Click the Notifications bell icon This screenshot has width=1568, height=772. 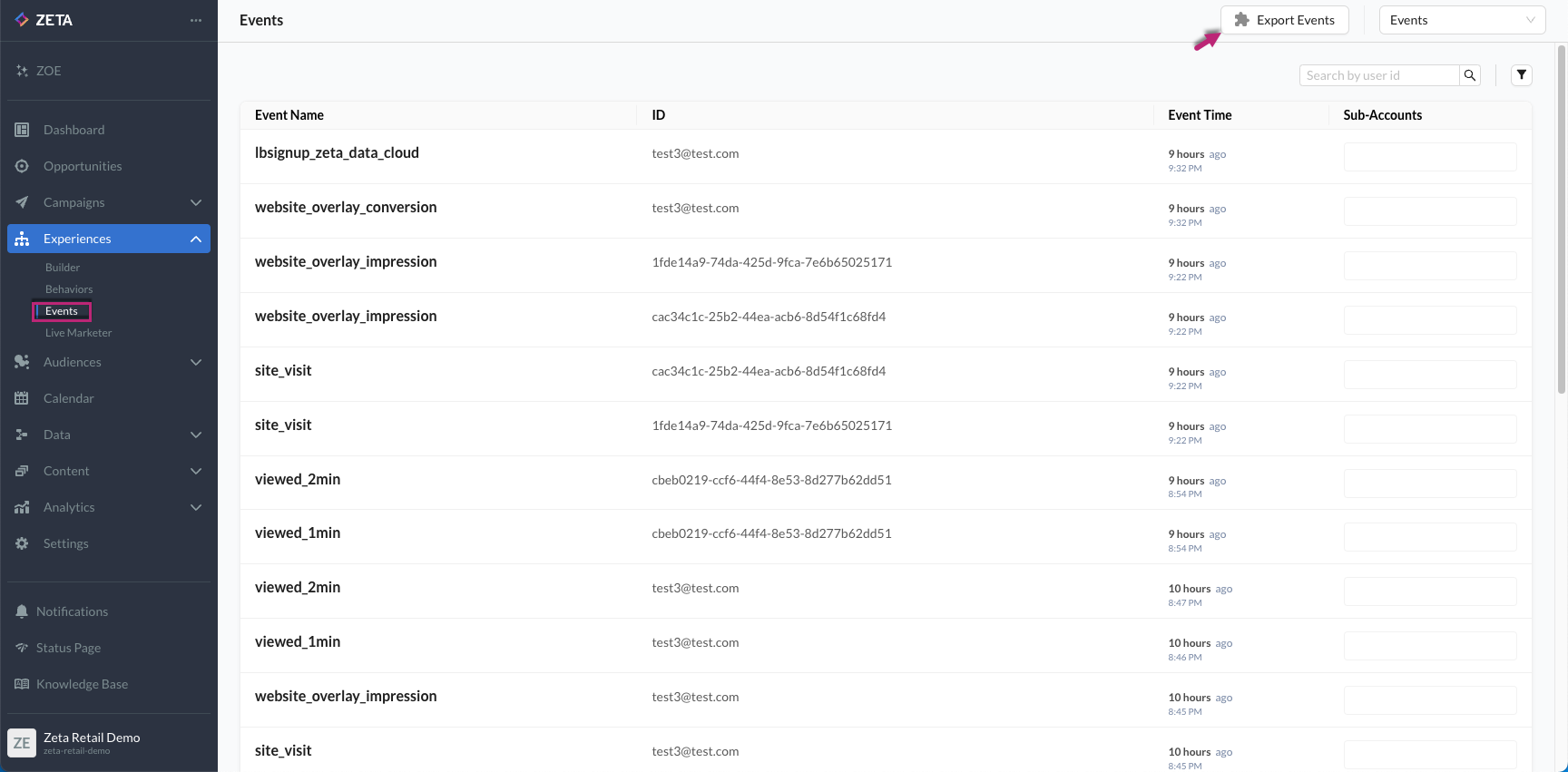point(22,611)
